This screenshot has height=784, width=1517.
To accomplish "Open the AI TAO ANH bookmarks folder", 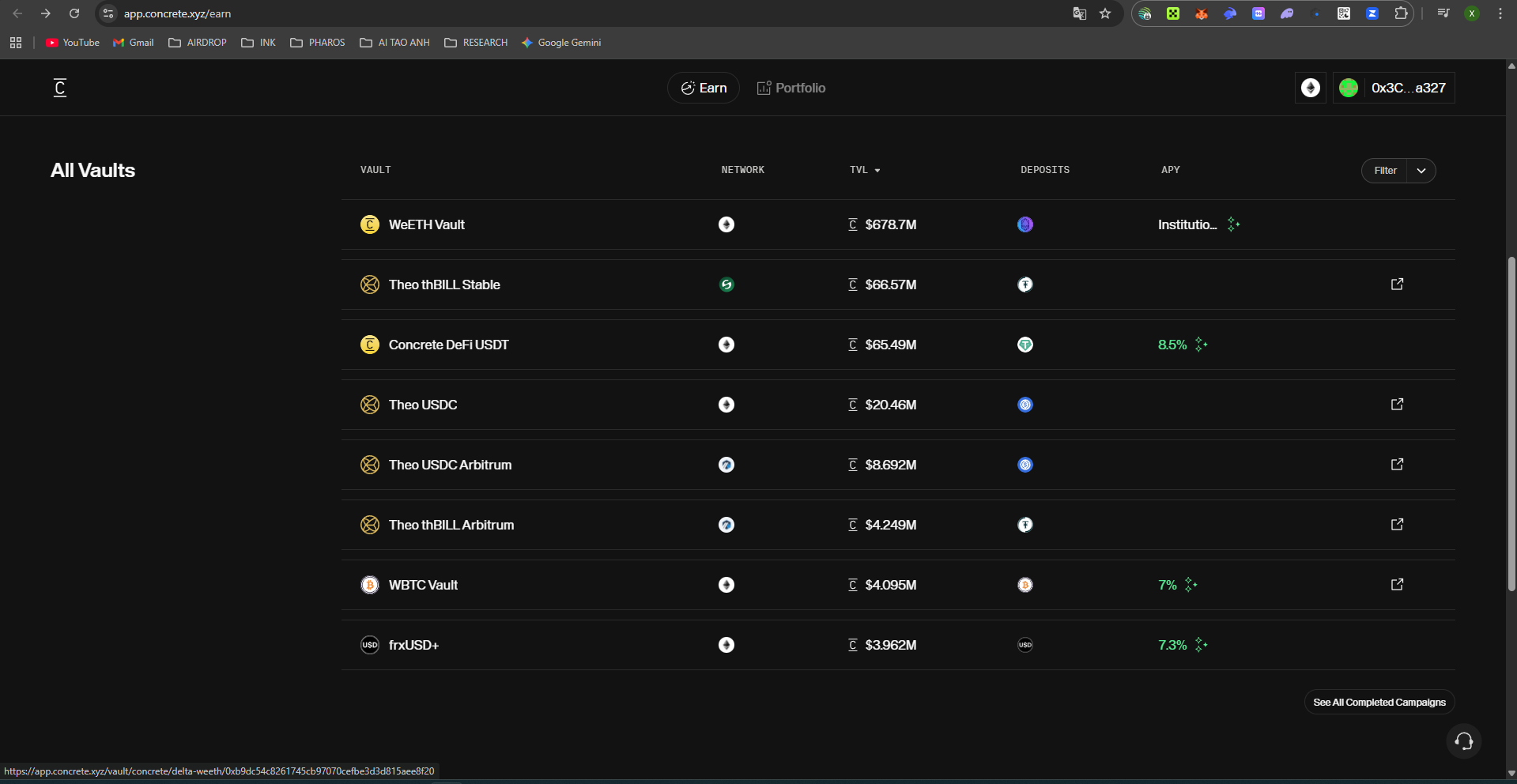I will pyautogui.click(x=394, y=43).
